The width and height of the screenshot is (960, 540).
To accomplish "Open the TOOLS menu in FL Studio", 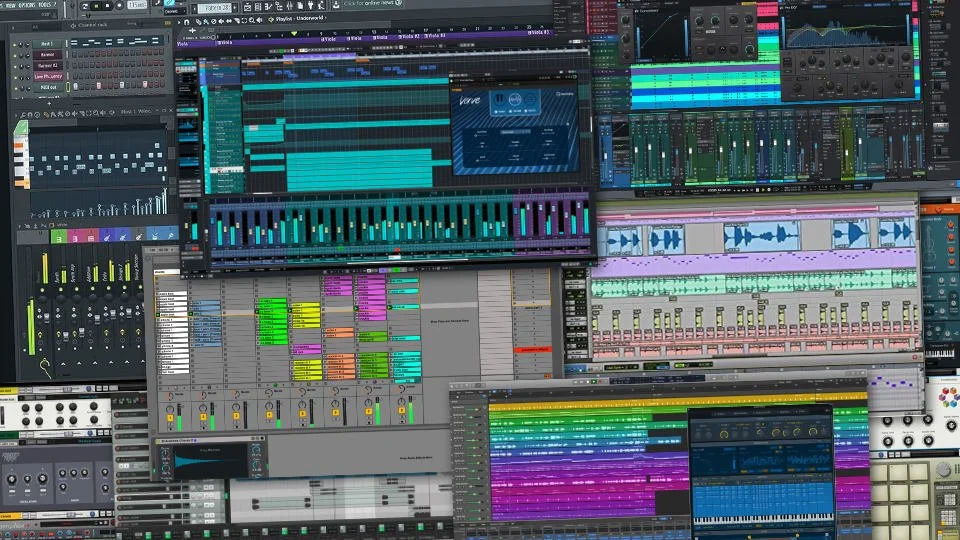I will coord(45,5).
